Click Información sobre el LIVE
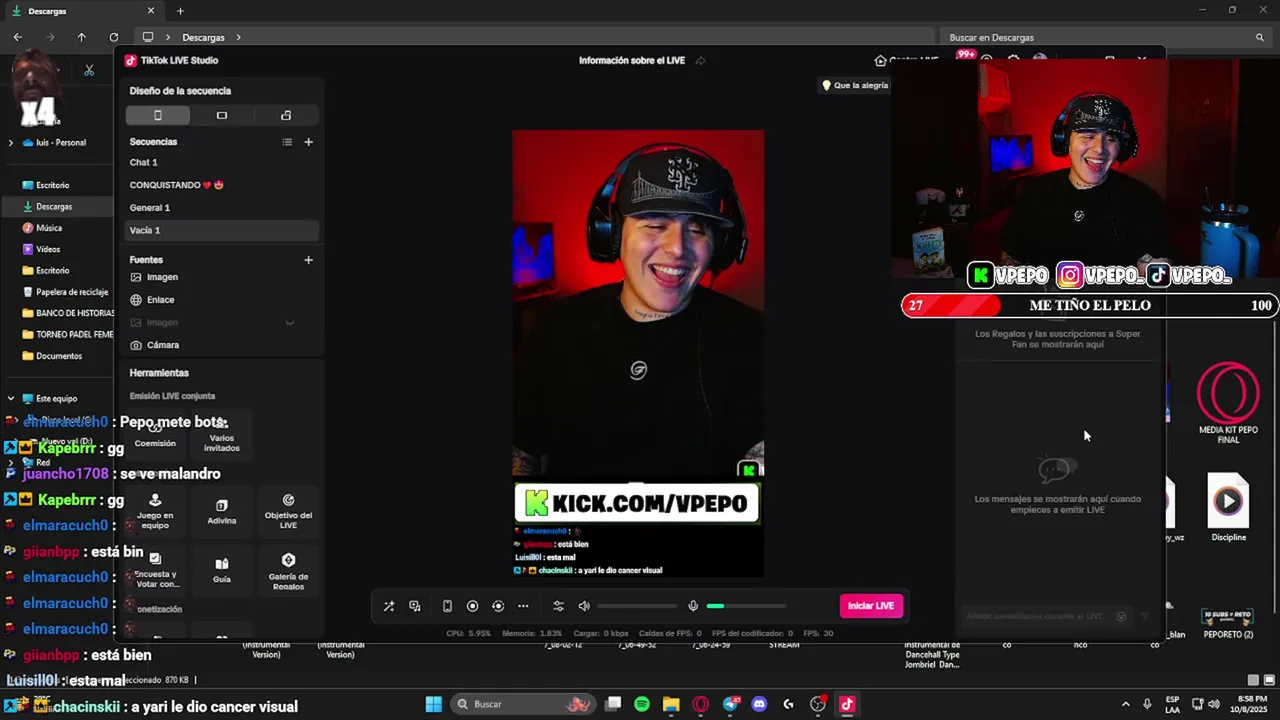The height and width of the screenshot is (720, 1280). (632, 60)
